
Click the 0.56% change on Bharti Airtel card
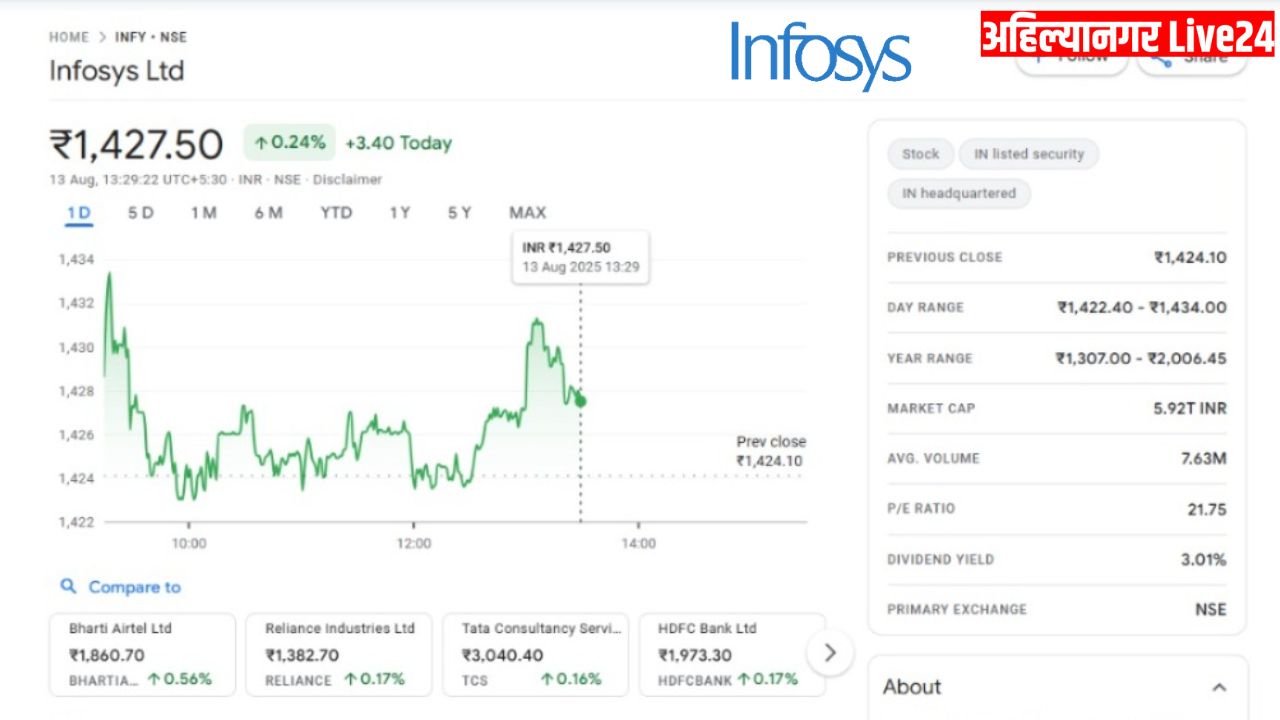coord(180,679)
